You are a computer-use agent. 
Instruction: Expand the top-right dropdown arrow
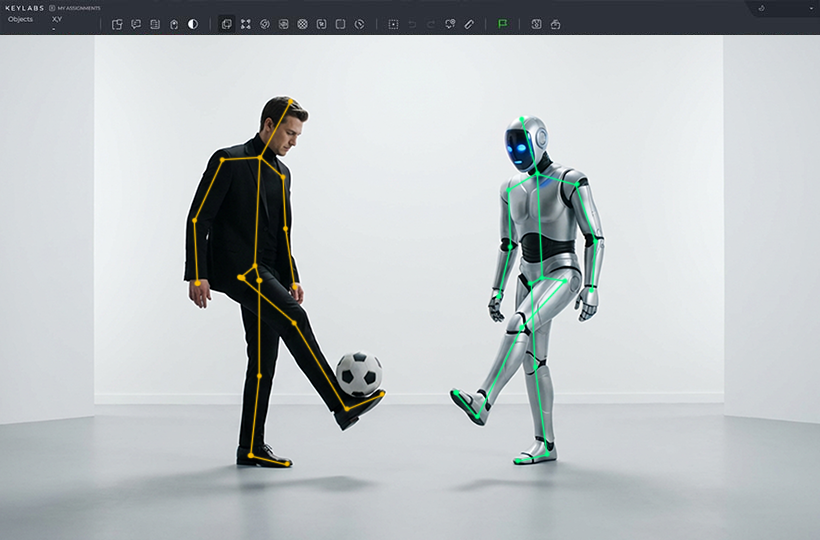[x=811, y=8]
